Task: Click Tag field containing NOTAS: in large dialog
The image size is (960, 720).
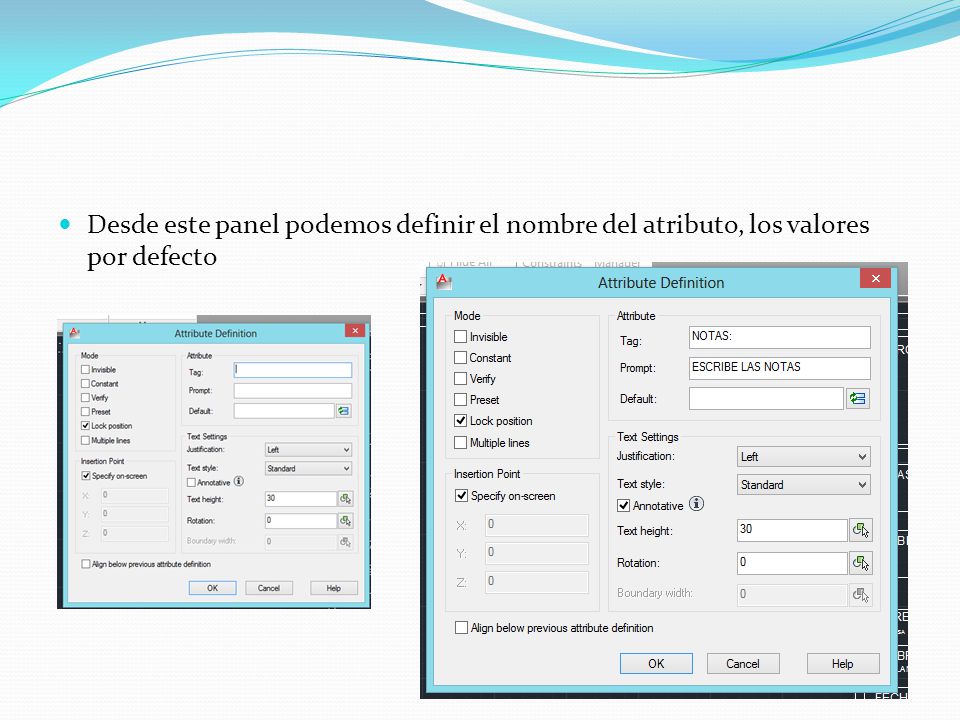Action: click(779, 337)
